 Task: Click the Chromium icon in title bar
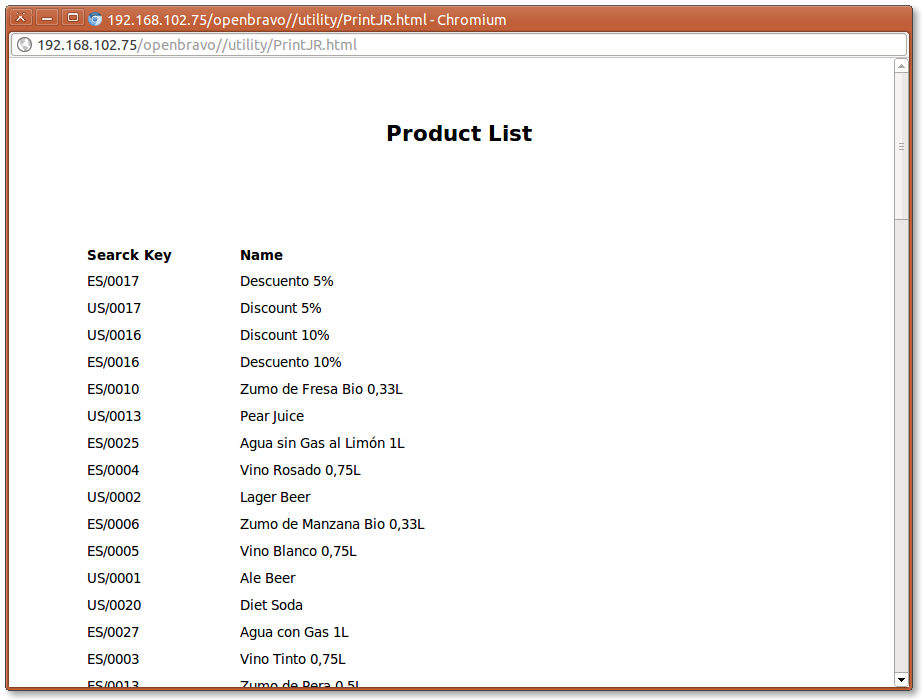click(x=95, y=19)
